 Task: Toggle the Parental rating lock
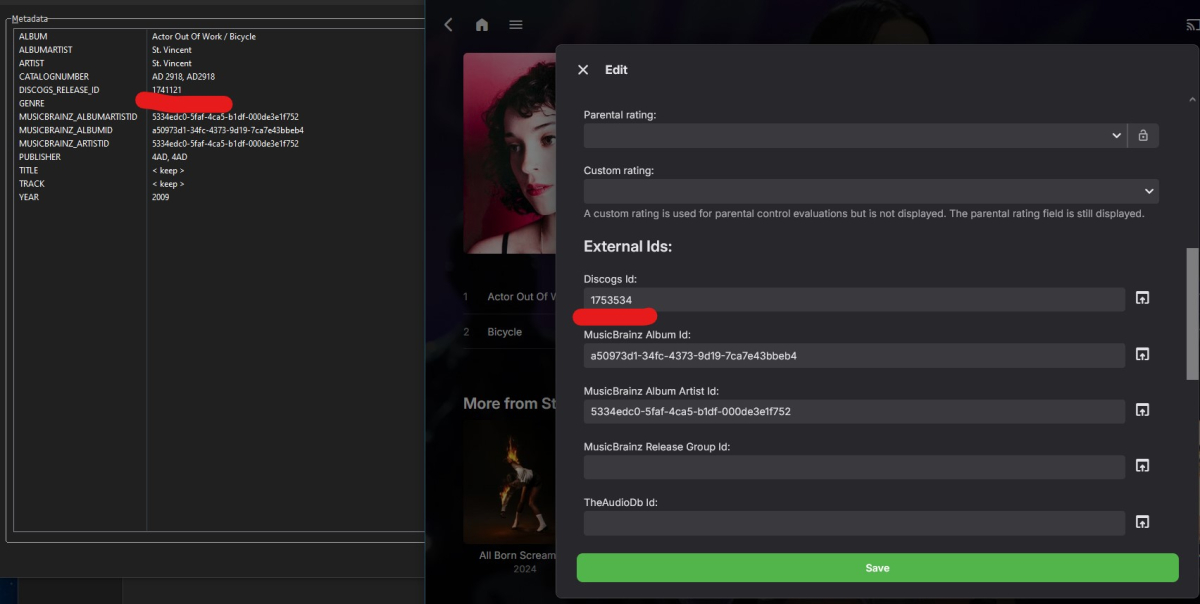[x=1143, y=135]
